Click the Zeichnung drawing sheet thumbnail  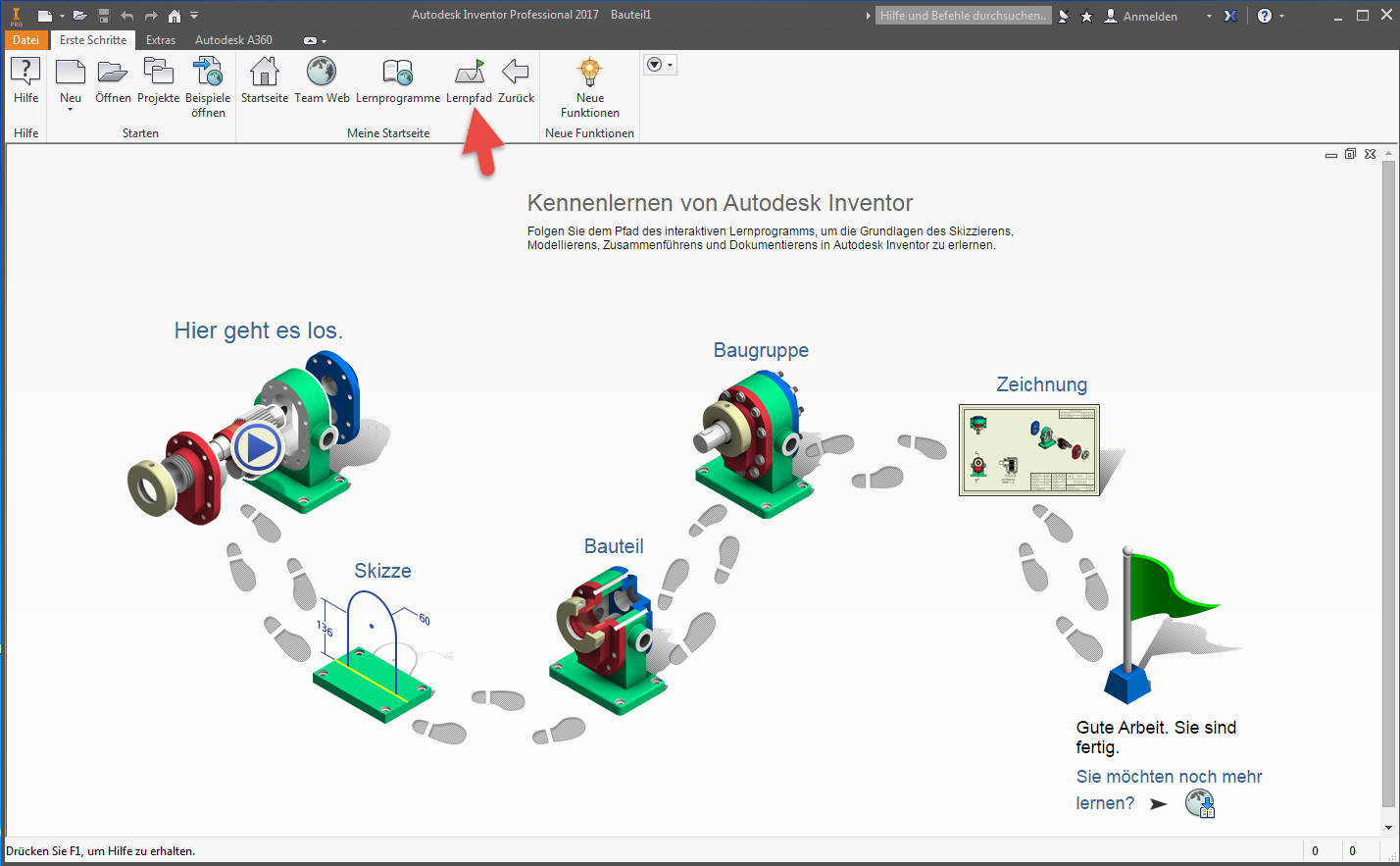coord(1029,450)
